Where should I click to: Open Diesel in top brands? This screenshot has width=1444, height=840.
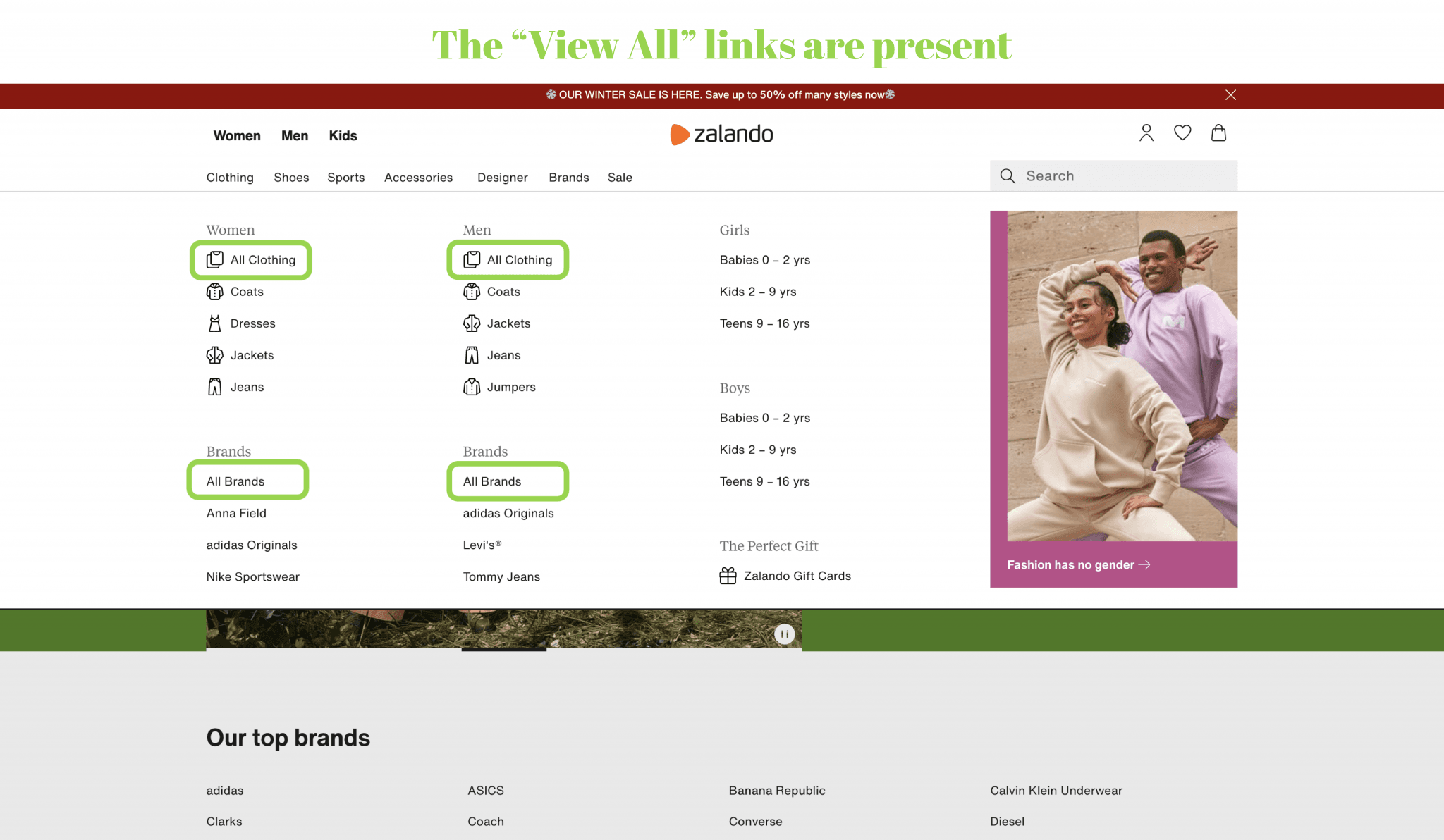click(1007, 822)
